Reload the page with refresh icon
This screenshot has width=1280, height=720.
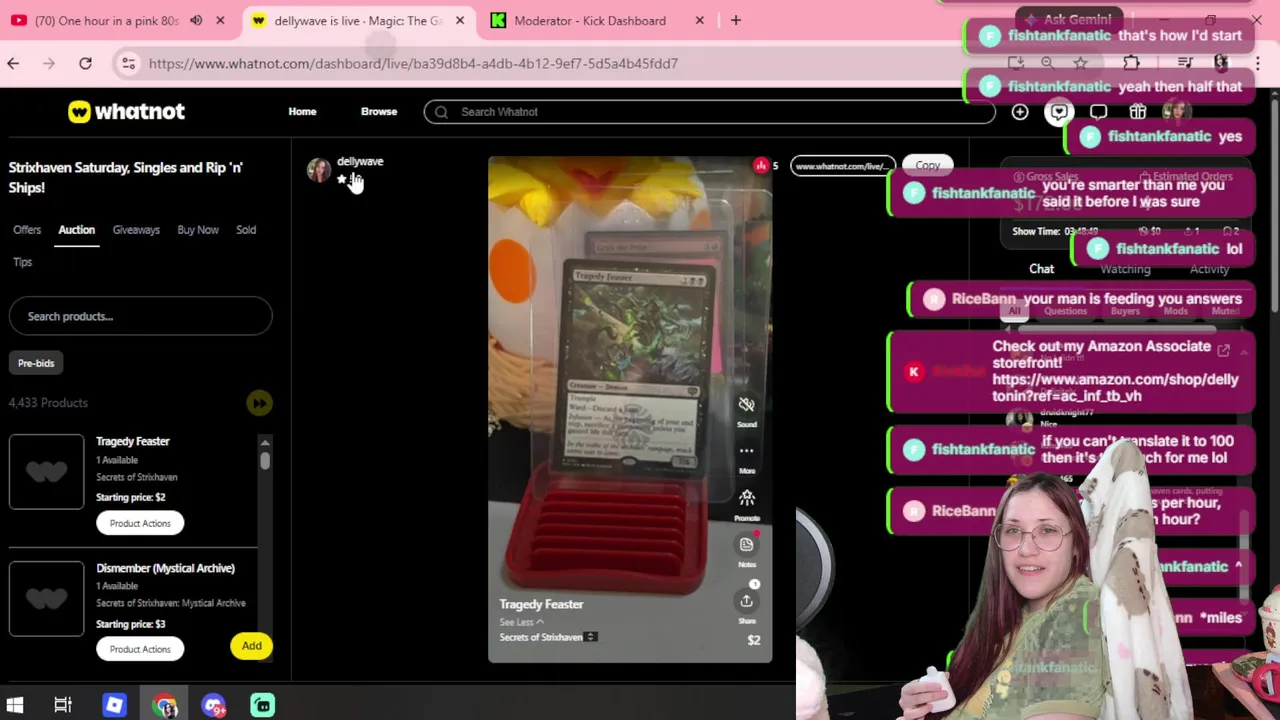tap(85, 63)
